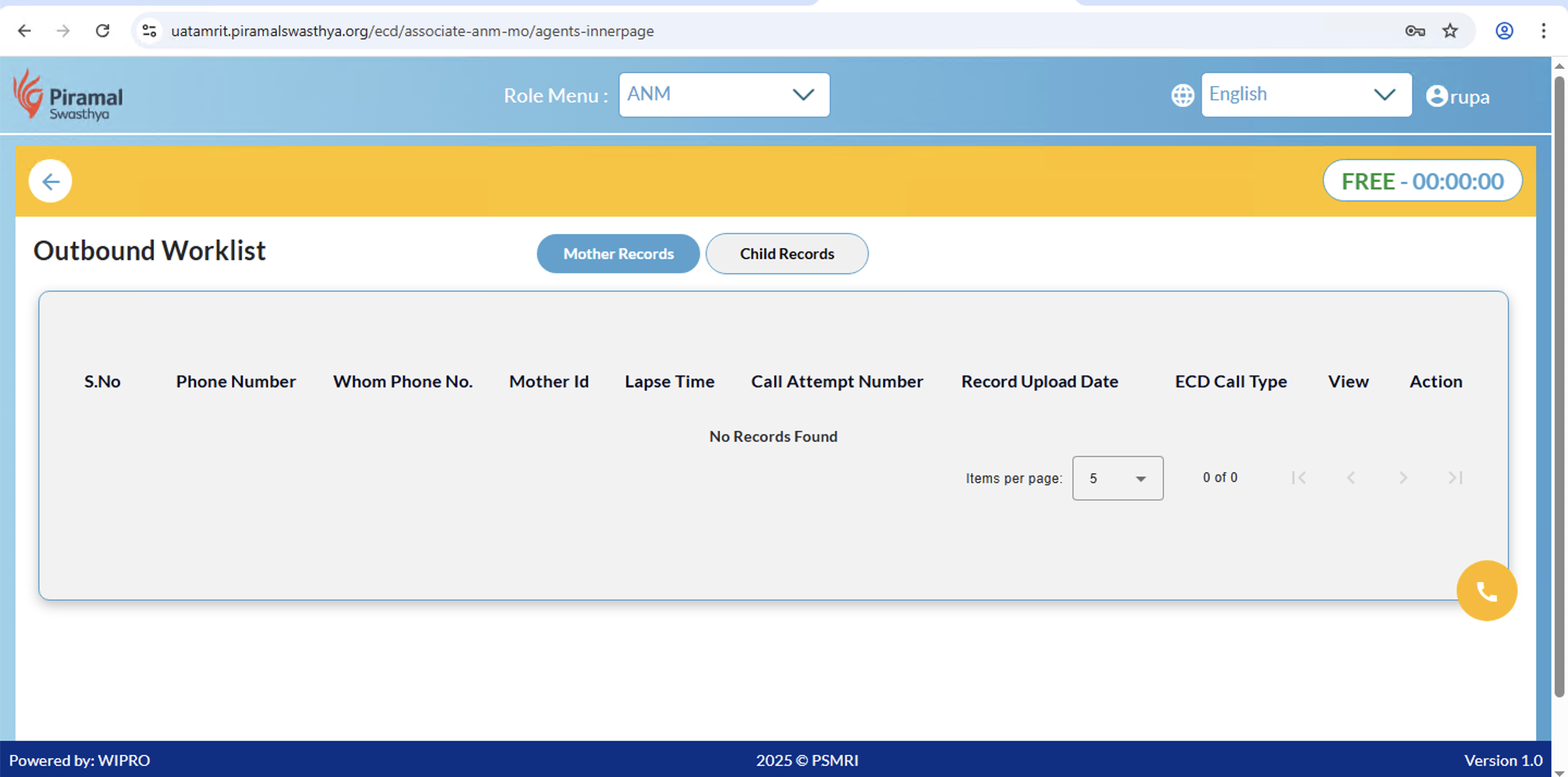The width and height of the screenshot is (1568, 777).
Task: Go back using the round arrow button
Action: pyautogui.click(x=51, y=181)
